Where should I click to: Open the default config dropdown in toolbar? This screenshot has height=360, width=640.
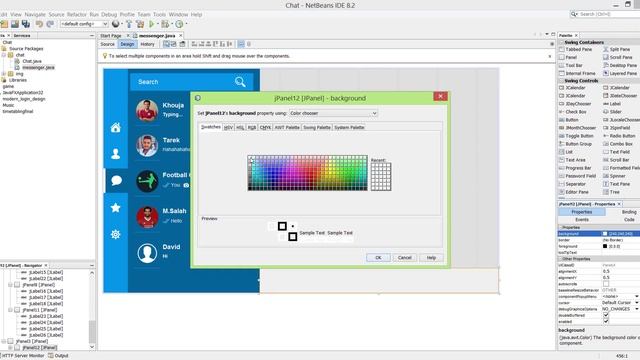84,24
